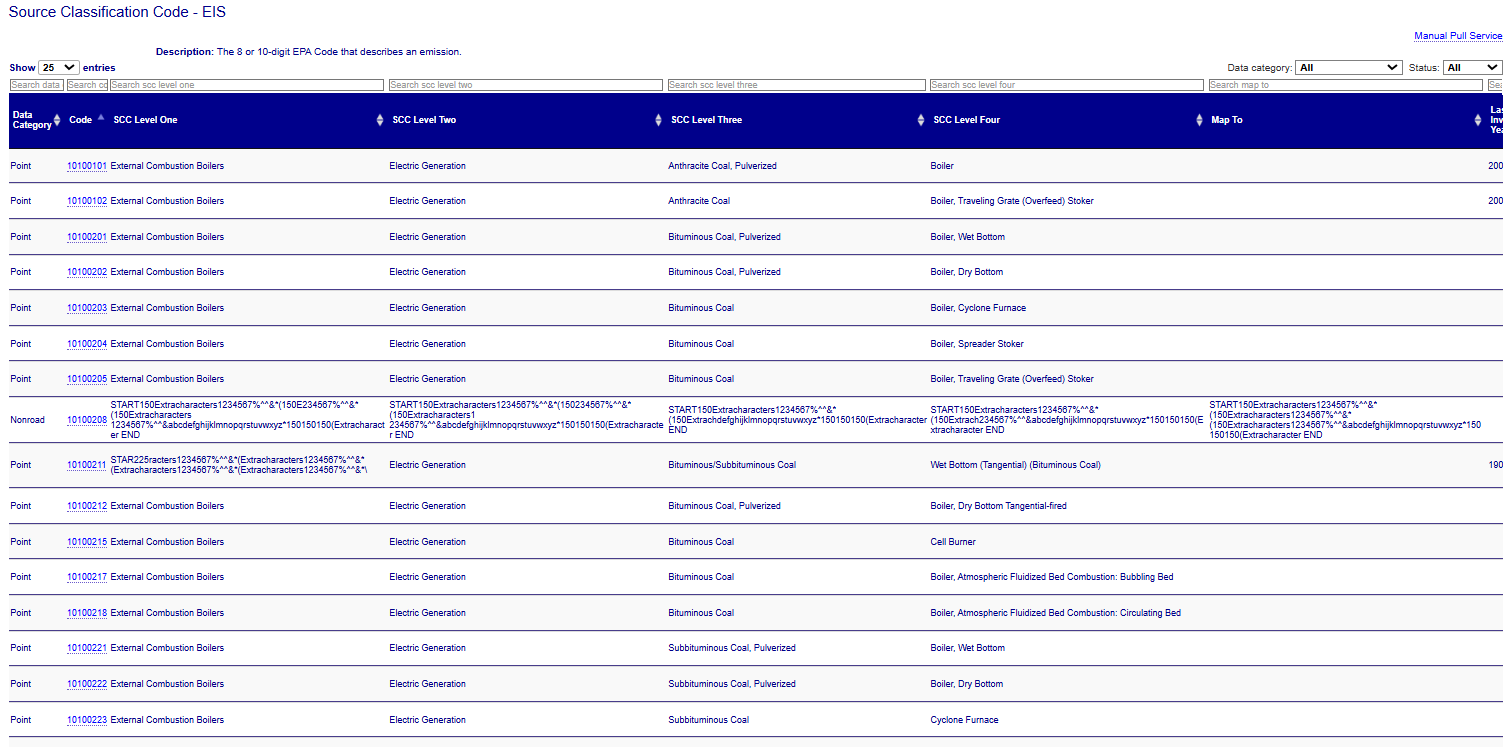This screenshot has width=1511, height=747.
Task: Open the Show entries dropdown
Action: coord(58,67)
